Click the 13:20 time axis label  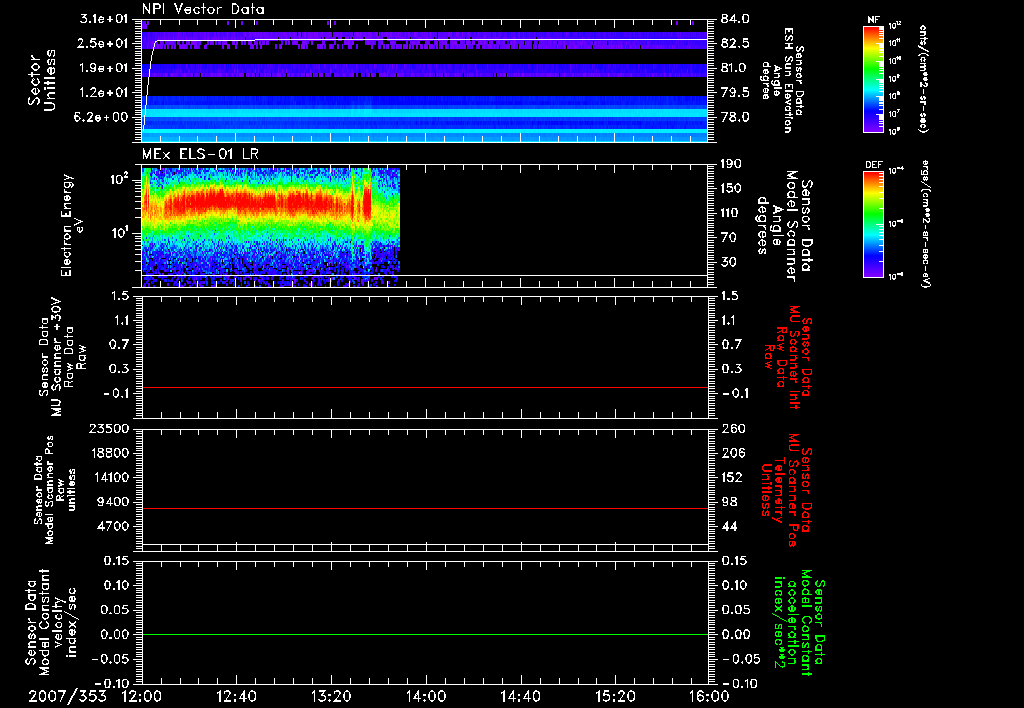(x=331, y=696)
